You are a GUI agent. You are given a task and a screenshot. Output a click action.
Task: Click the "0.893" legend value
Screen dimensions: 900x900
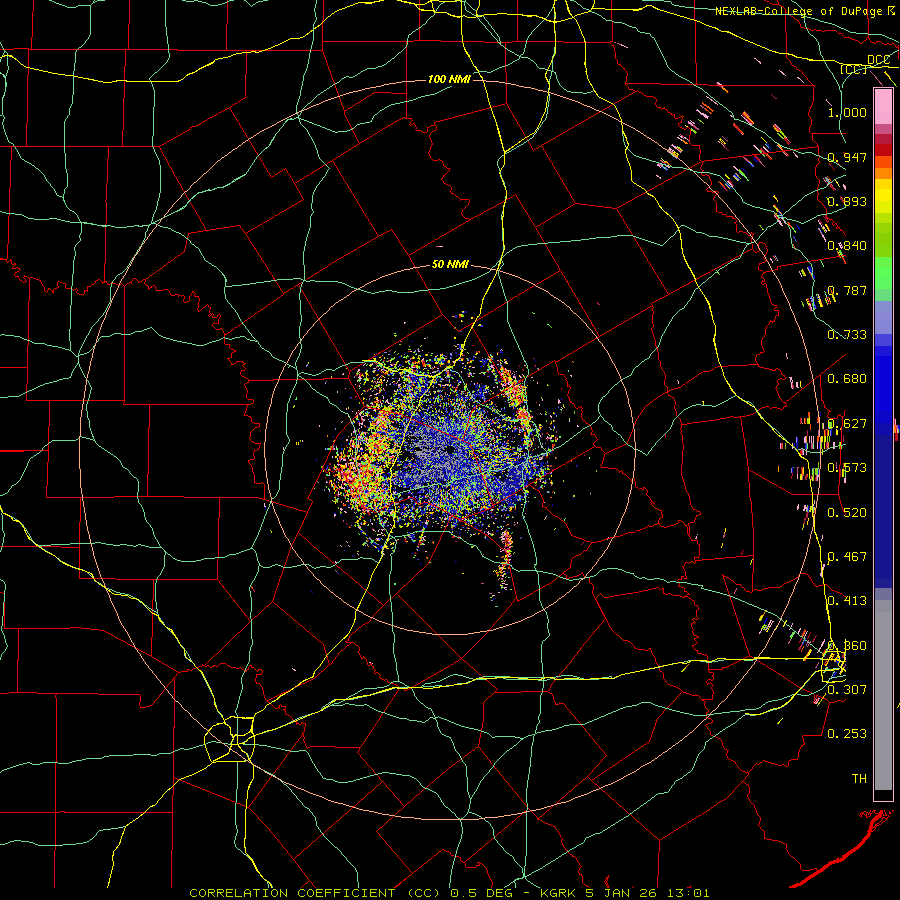[847, 201]
